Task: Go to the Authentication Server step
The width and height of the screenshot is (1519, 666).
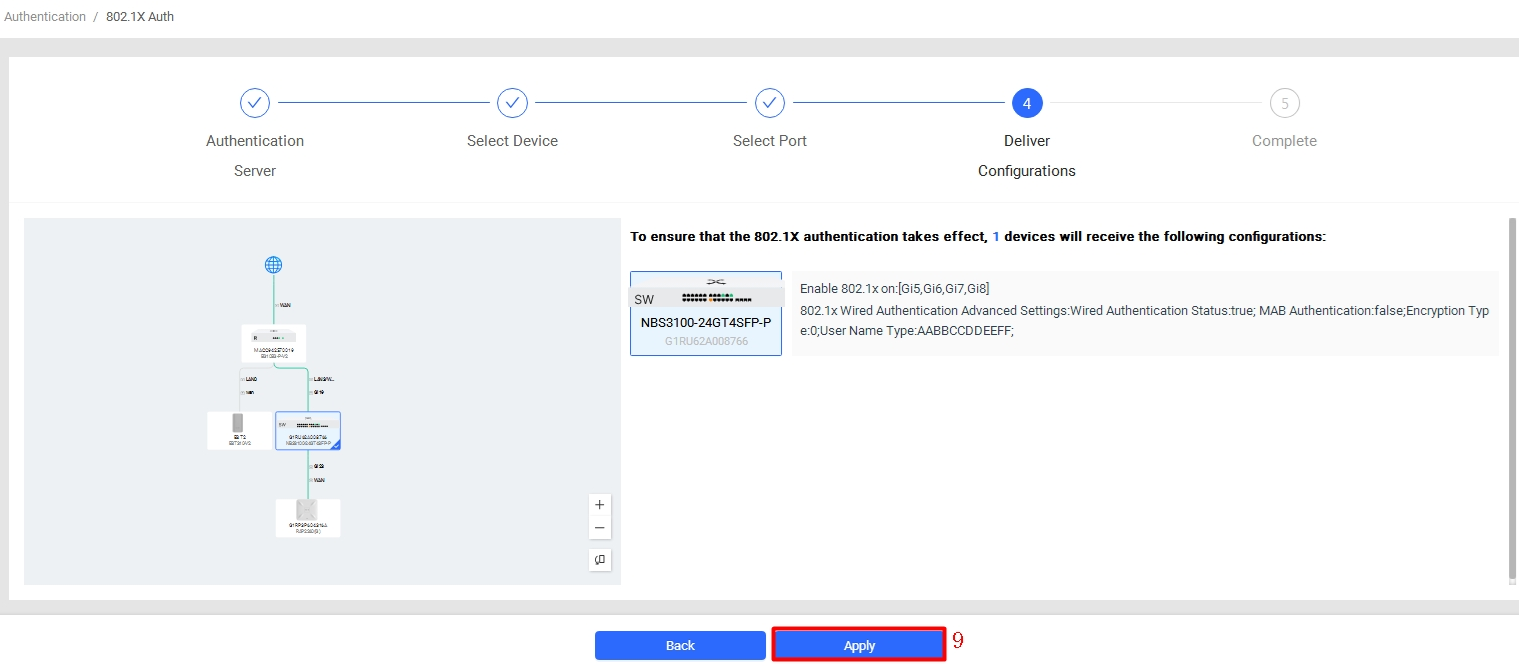Action: [255, 103]
